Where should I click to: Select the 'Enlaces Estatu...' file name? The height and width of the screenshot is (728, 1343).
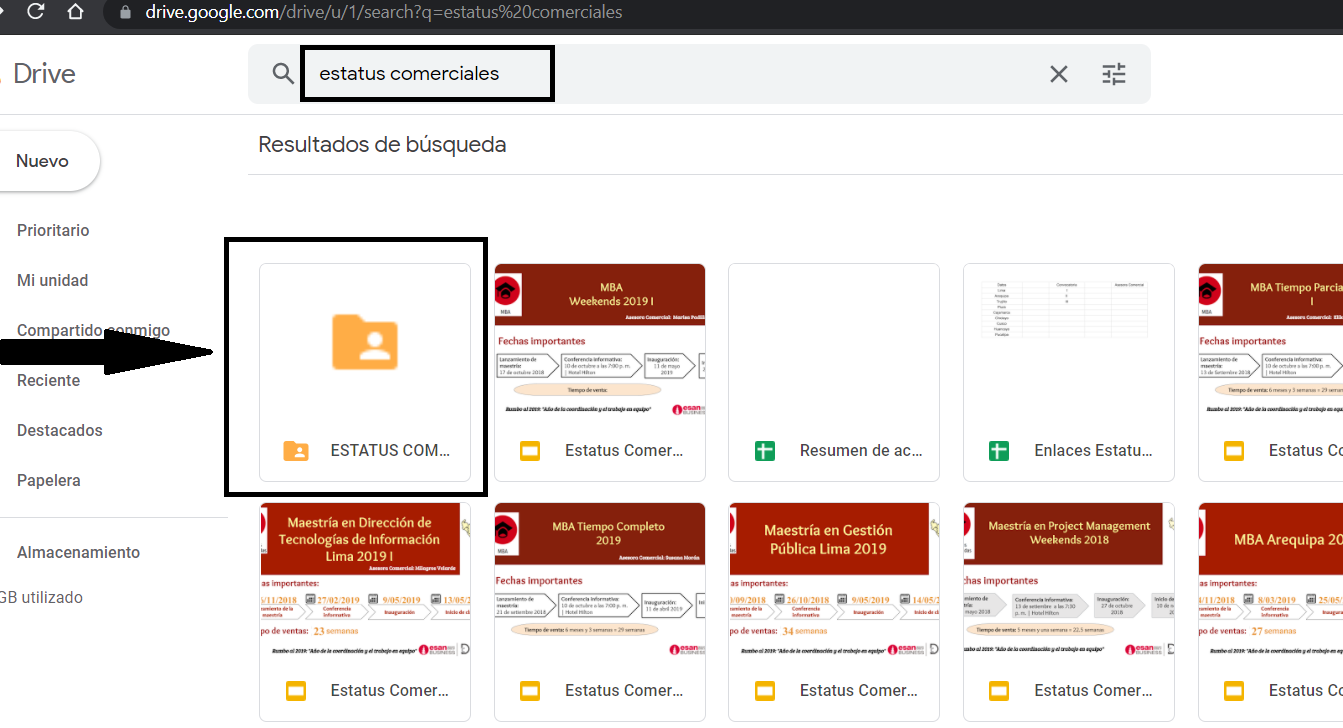(1095, 451)
